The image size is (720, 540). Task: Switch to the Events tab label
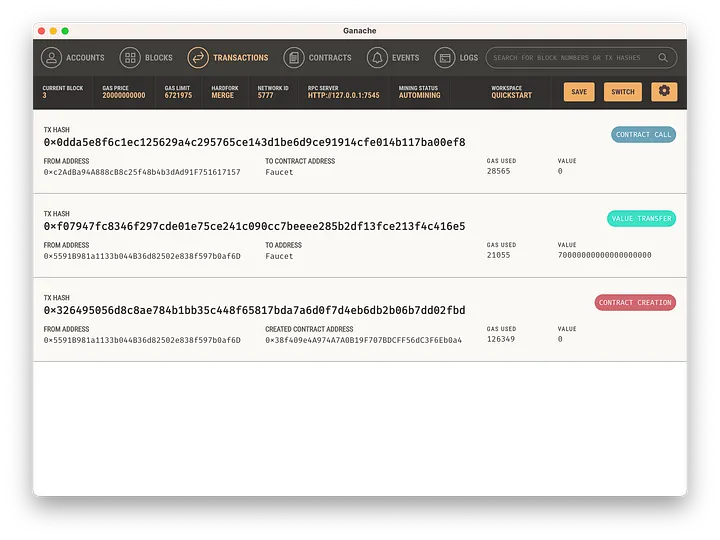[x=406, y=58]
